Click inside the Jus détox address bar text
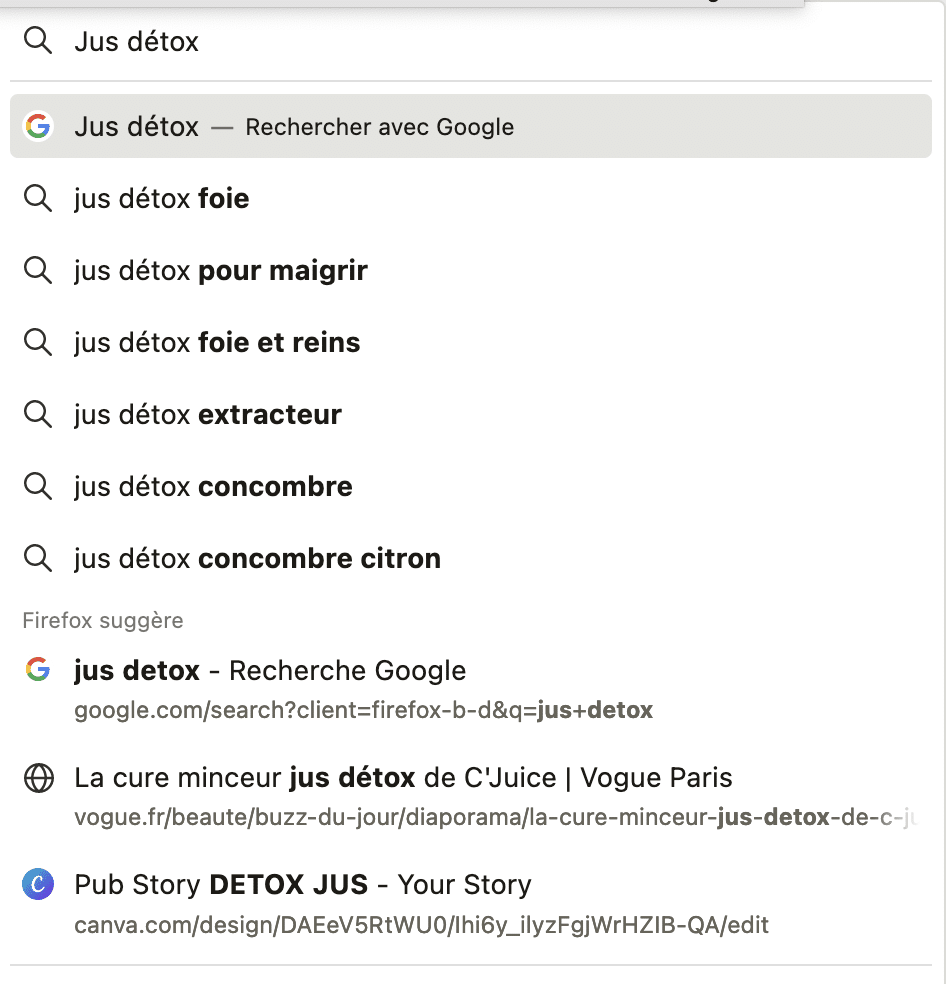This screenshot has width=946, height=984. (137, 42)
